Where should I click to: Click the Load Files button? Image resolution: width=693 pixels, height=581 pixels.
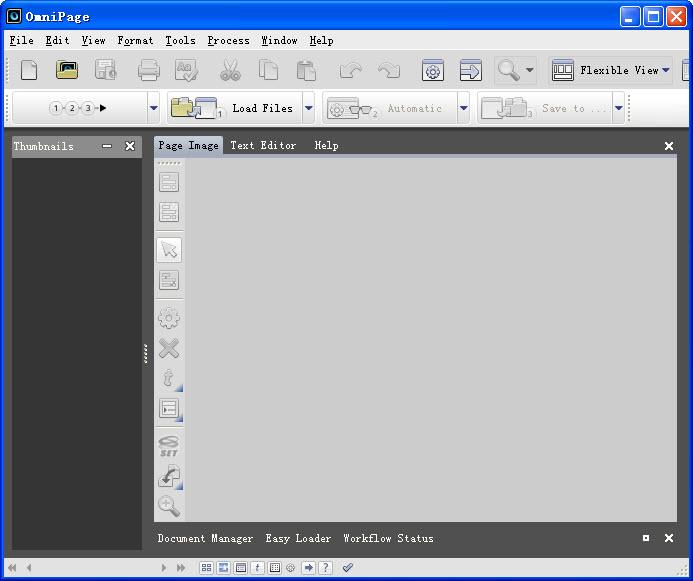pyautogui.click(x=235, y=108)
